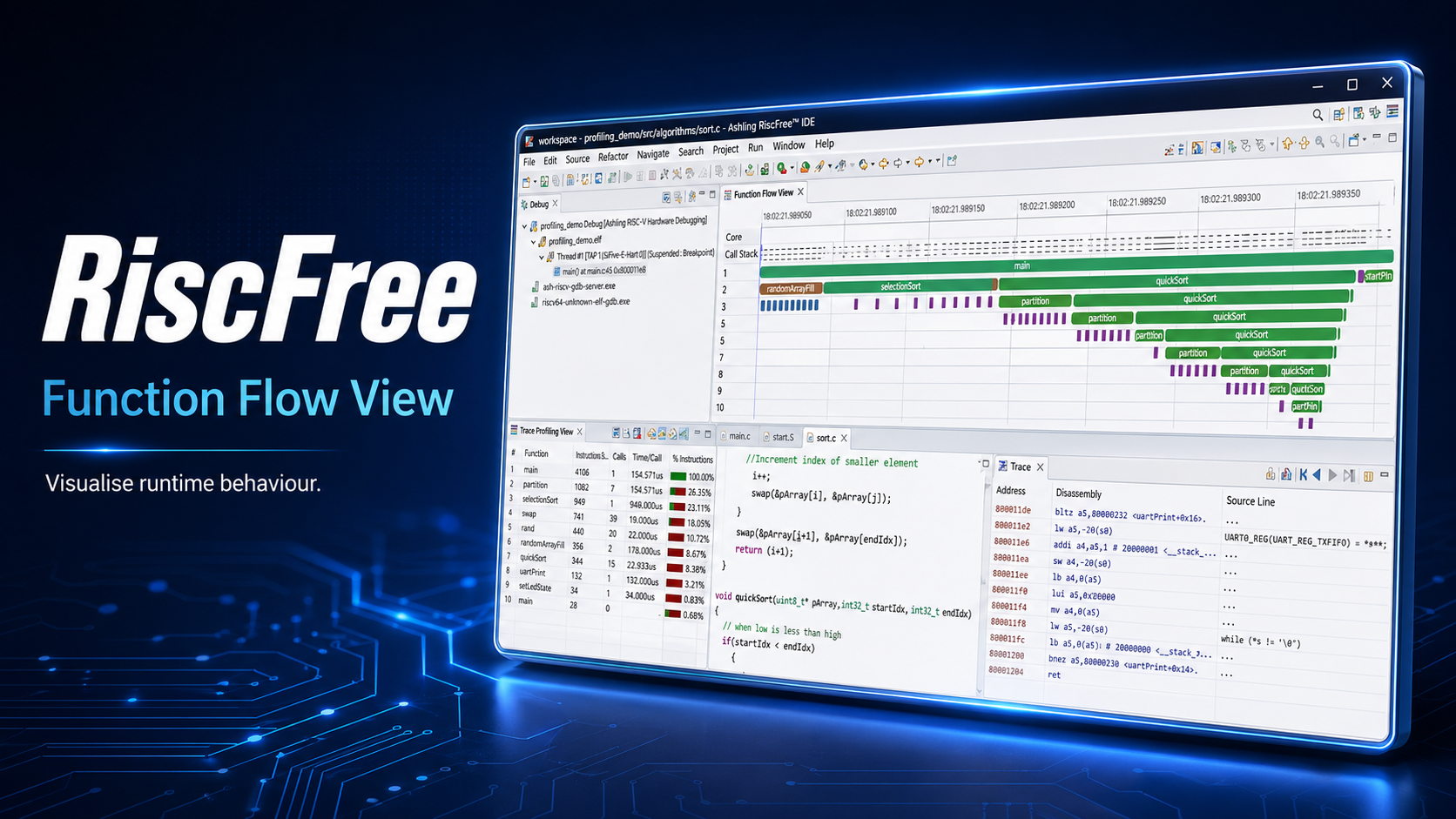
Task: Minimize the Trace Profiling View panel
Action: pos(697,433)
